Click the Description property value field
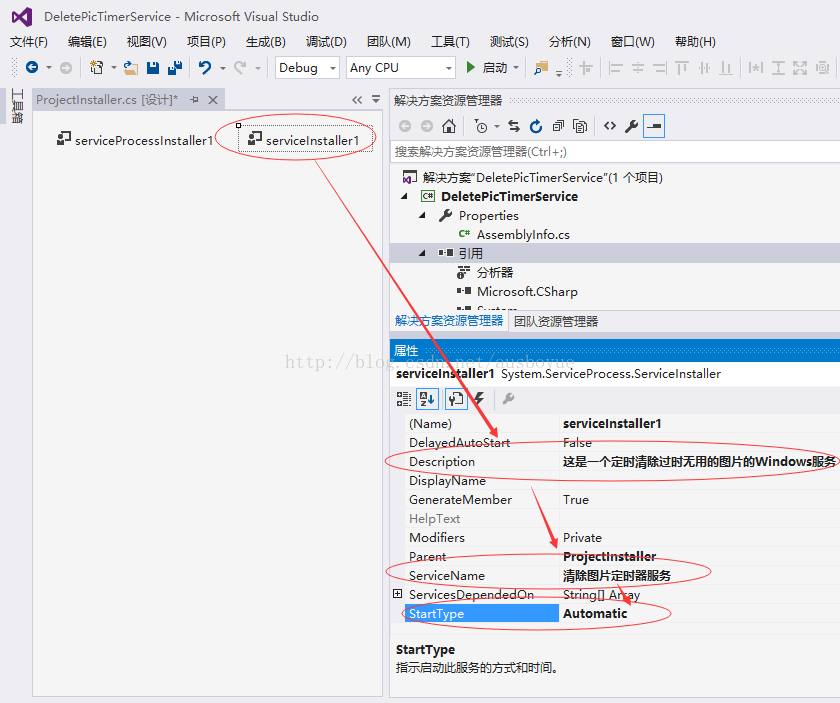840x703 pixels. tap(699, 461)
